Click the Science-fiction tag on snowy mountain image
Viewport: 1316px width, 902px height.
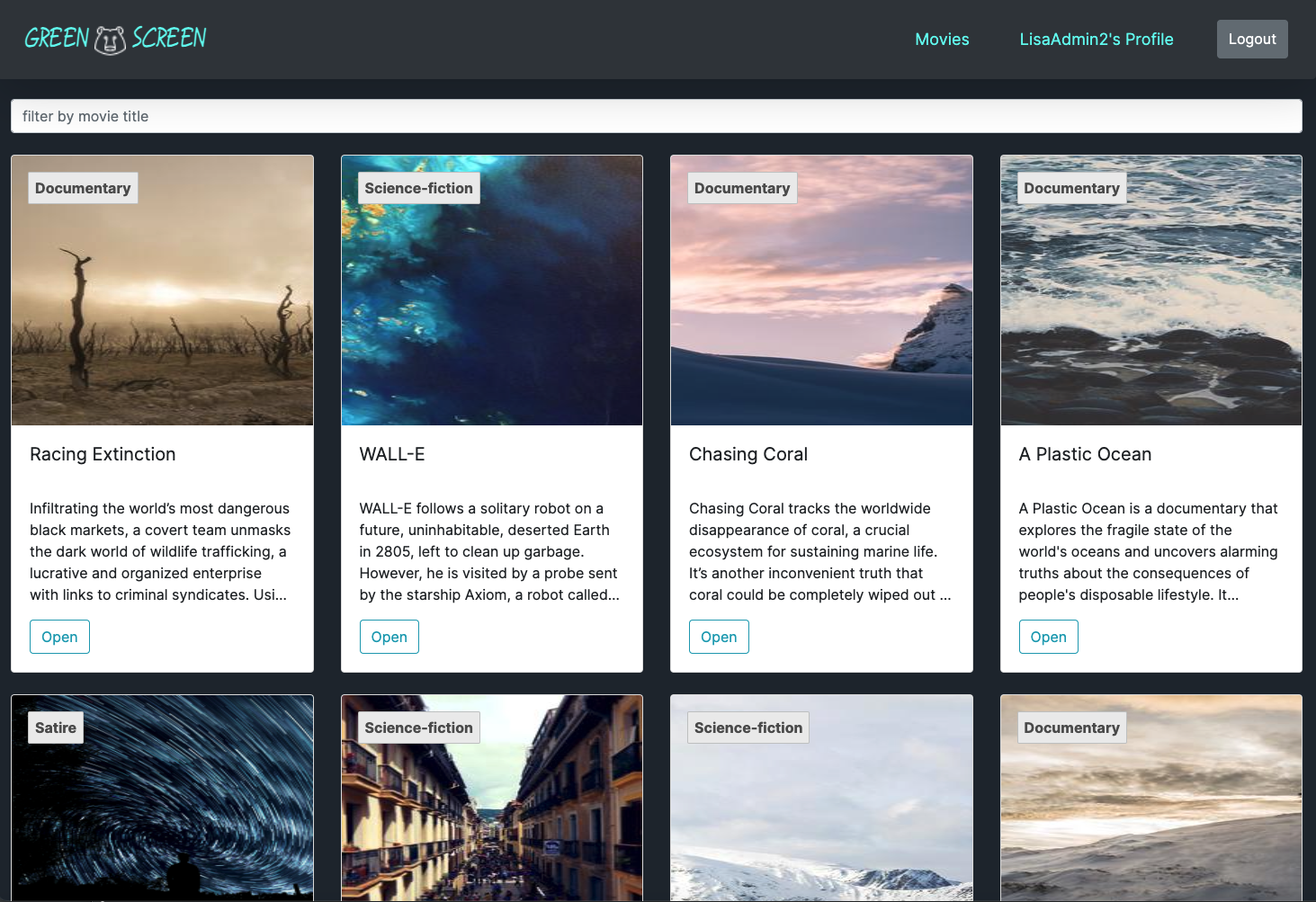pos(748,728)
